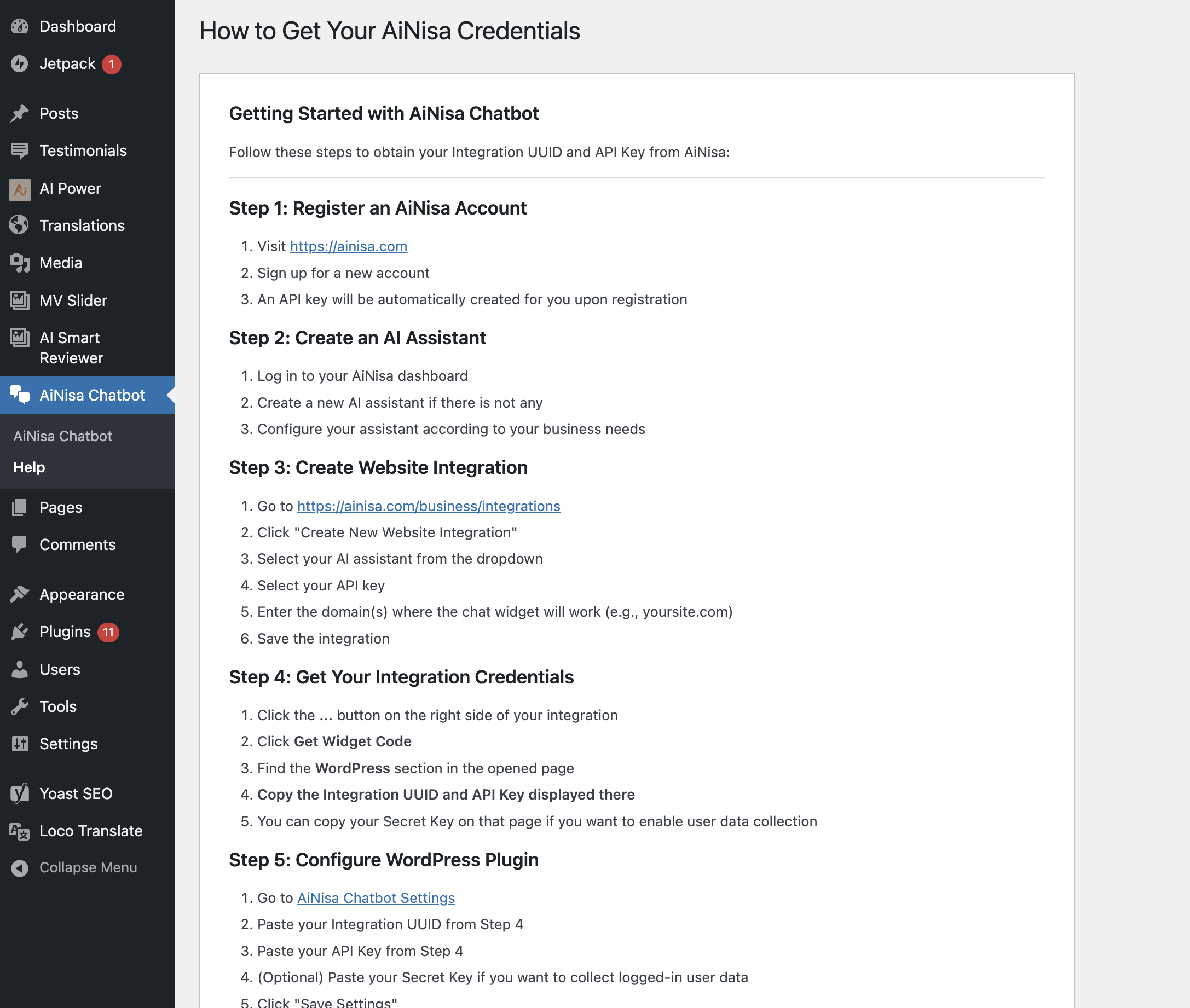Select the Help submenu item
The width and height of the screenshot is (1190, 1008).
29,467
